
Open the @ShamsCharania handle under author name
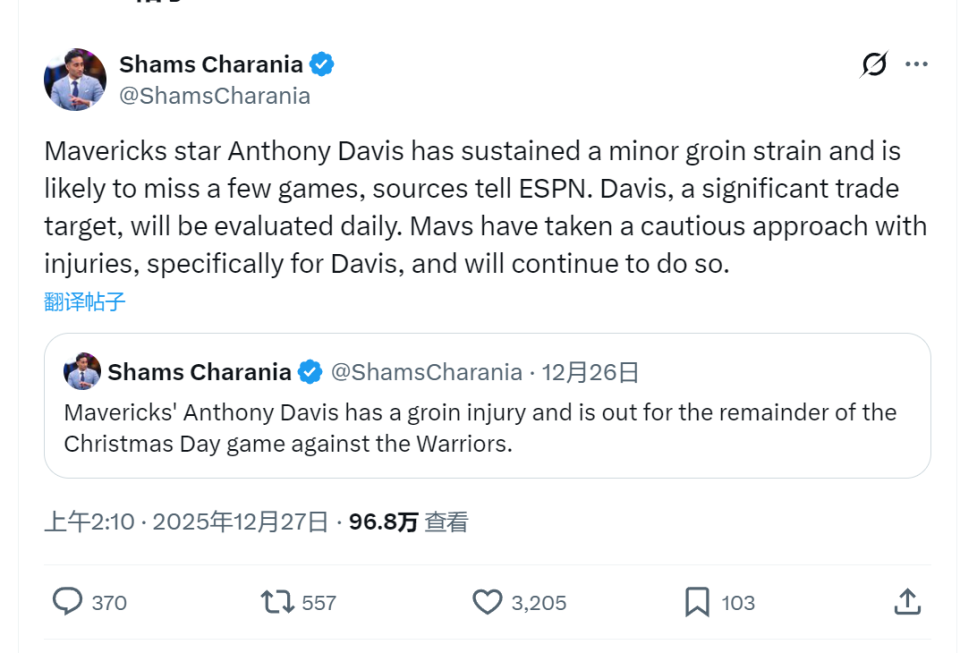(215, 96)
